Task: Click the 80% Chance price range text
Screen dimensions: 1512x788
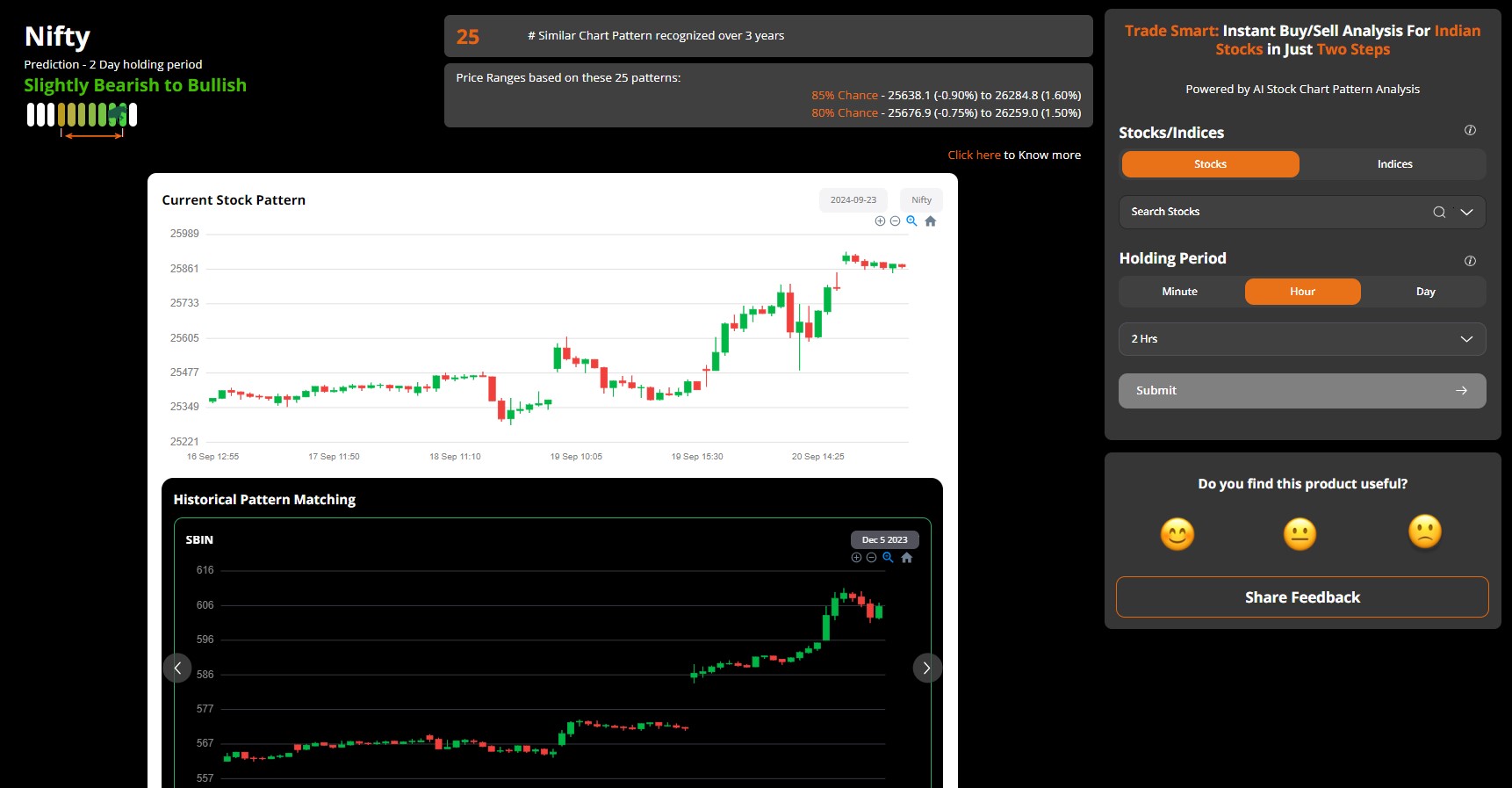Action: (x=946, y=112)
